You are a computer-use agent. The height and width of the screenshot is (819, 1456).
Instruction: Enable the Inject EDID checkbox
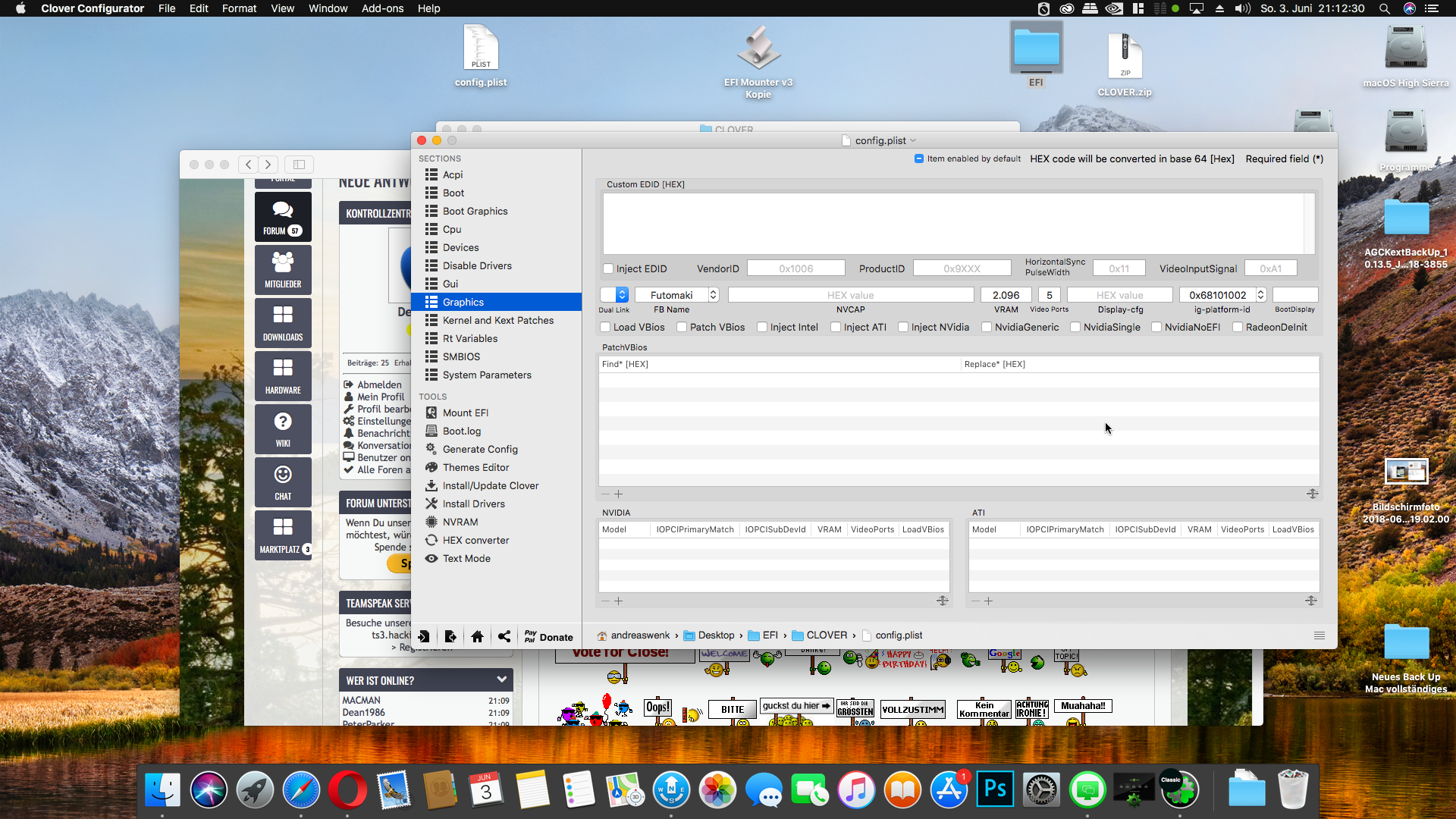608,268
